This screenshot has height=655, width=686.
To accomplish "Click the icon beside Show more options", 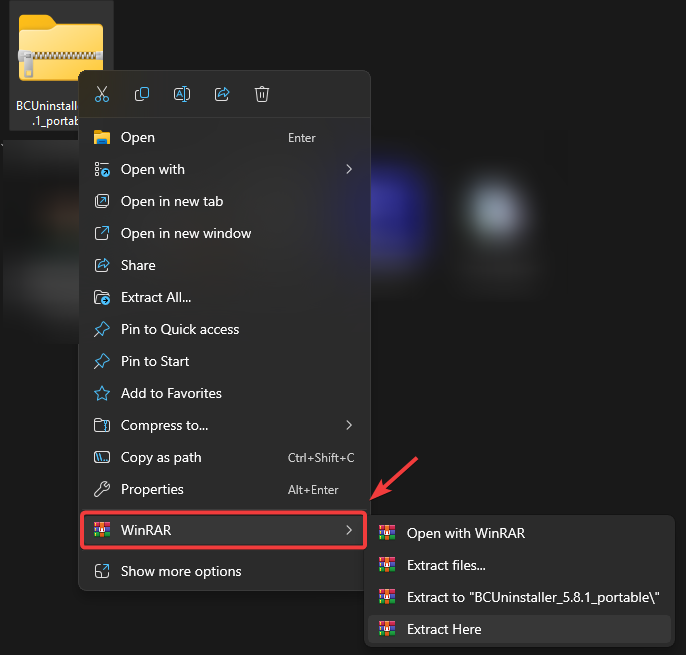I will coord(102,571).
